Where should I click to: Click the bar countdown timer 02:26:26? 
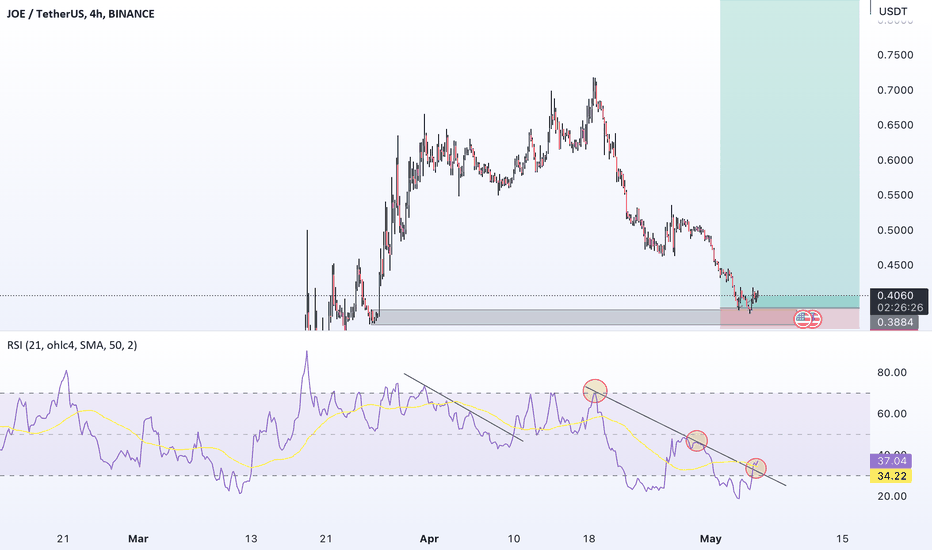pyautogui.click(x=899, y=307)
